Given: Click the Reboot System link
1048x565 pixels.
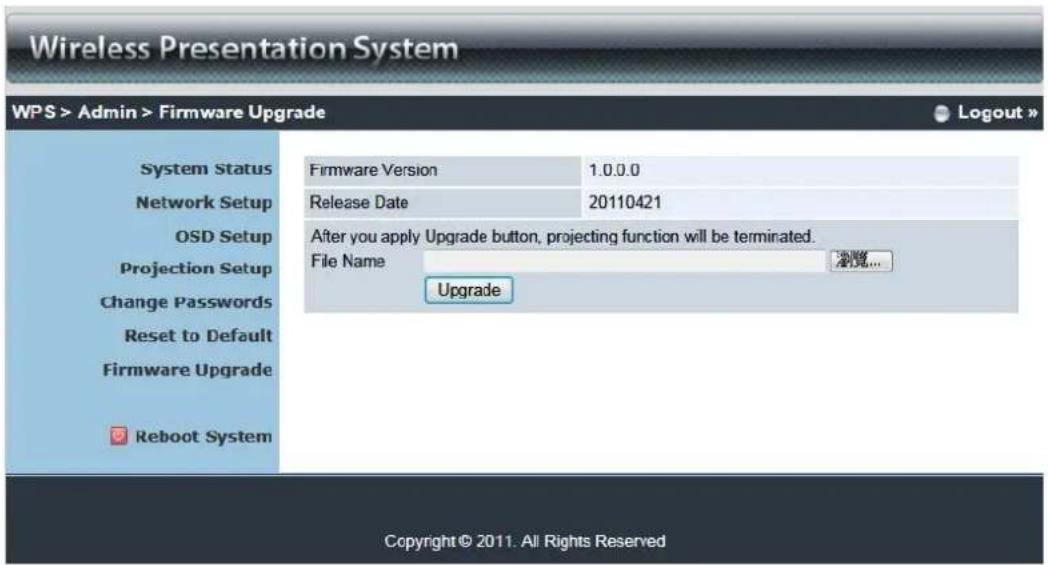Looking at the screenshot, I should (203, 437).
